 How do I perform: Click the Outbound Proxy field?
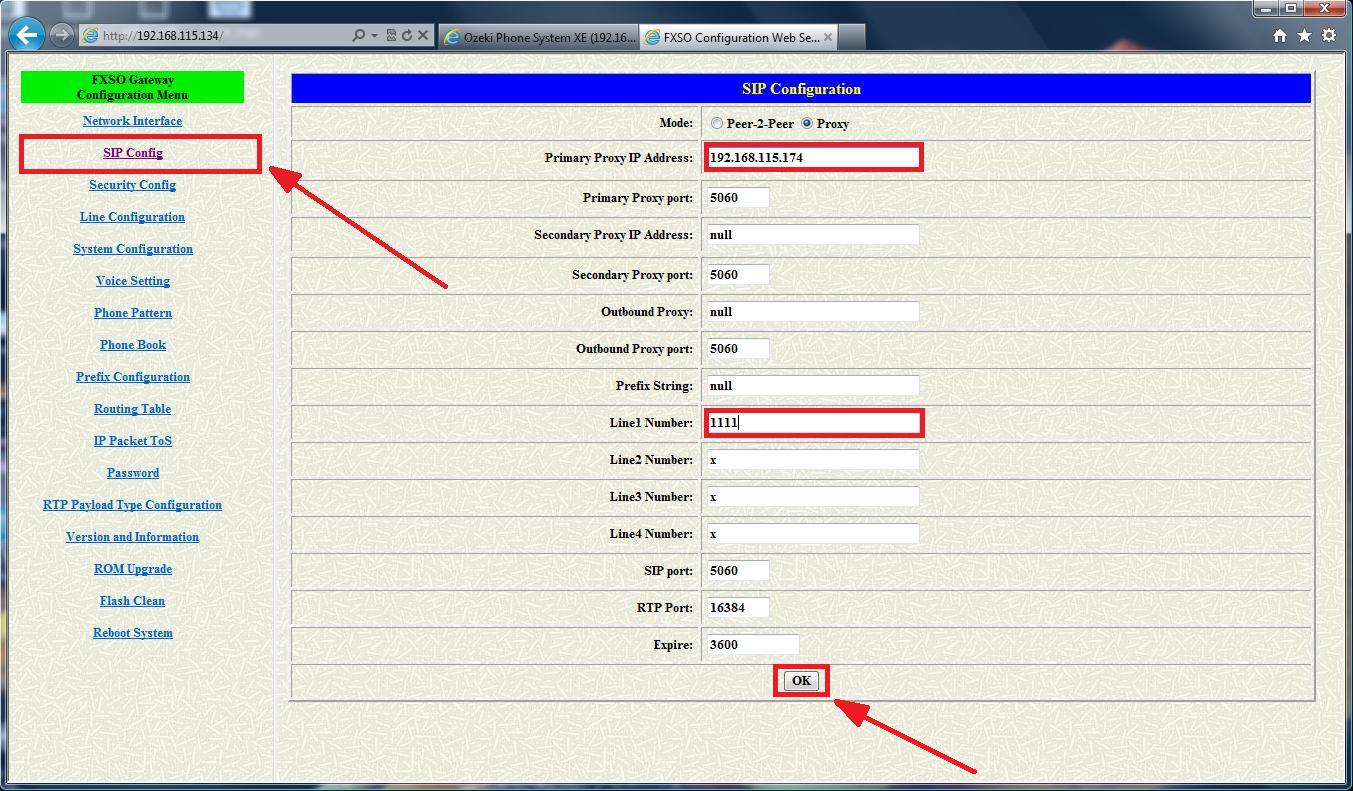[811, 311]
